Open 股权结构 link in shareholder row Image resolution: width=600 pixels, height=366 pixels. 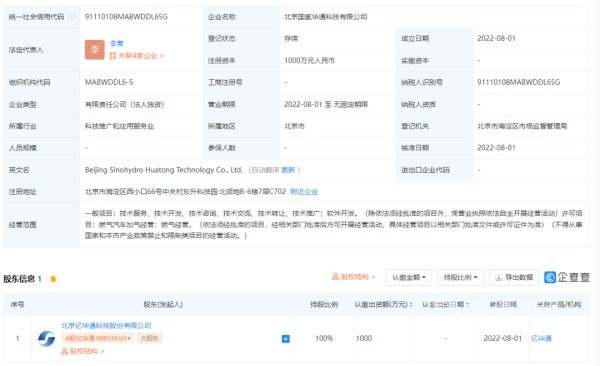[x=82, y=351]
